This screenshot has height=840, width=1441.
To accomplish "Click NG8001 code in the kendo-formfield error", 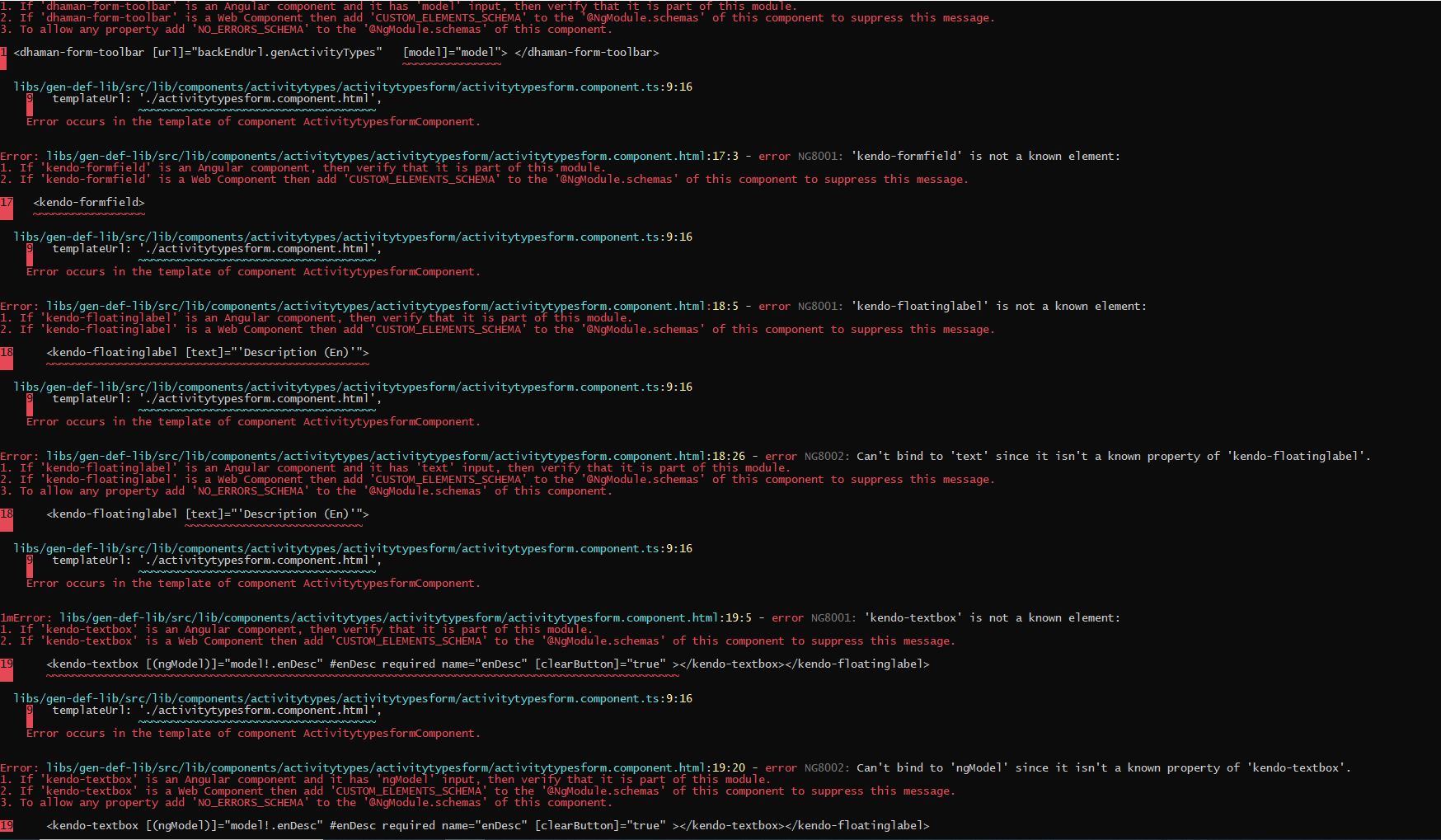I will (x=820, y=156).
